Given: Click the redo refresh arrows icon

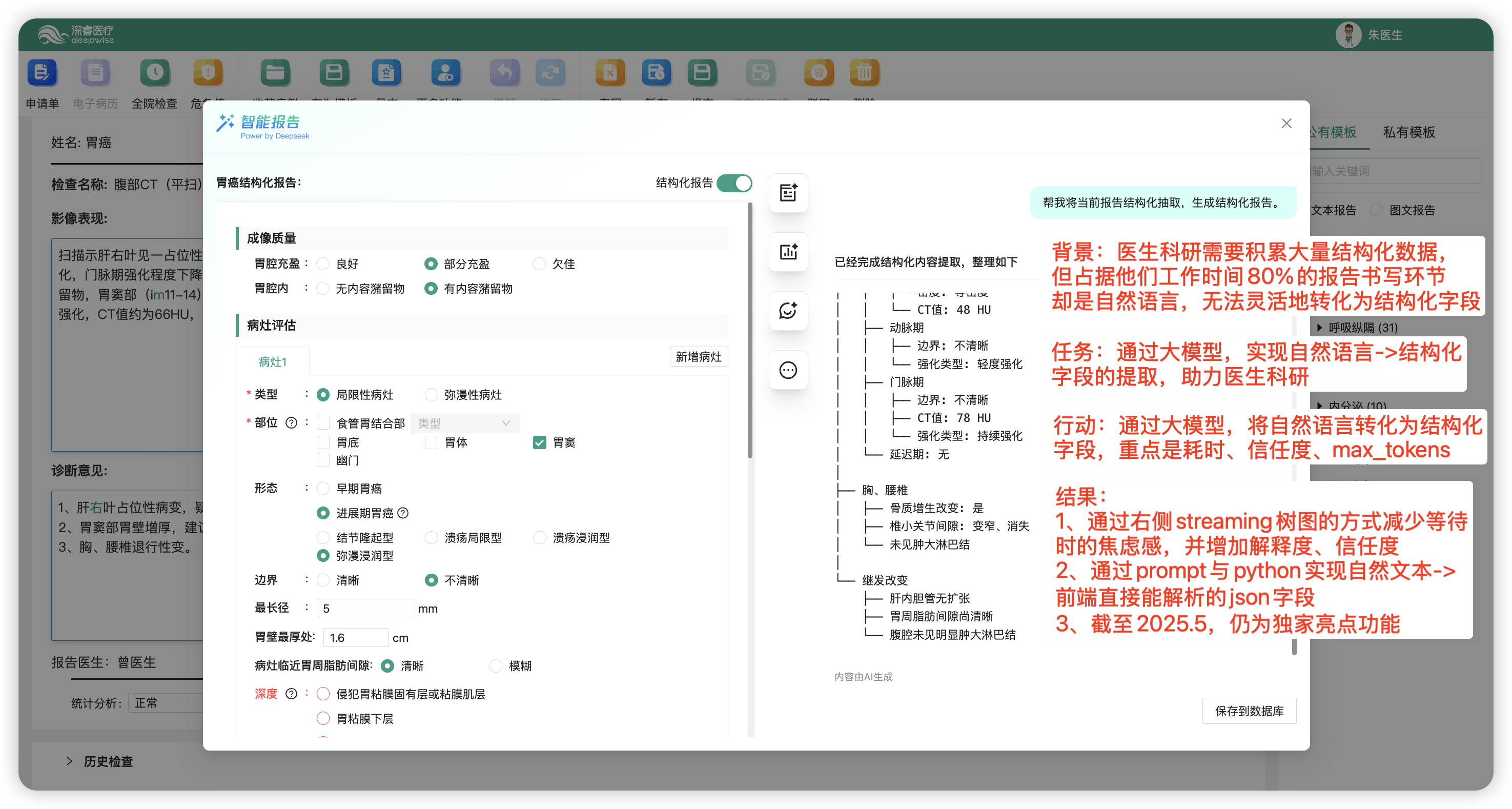Looking at the screenshot, I should pyautogui.click(x=550, y=73).
